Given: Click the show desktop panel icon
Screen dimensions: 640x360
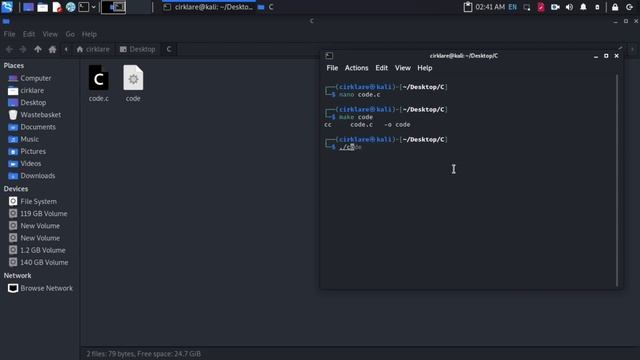Looking at the screenshot, I should [28, 7].
